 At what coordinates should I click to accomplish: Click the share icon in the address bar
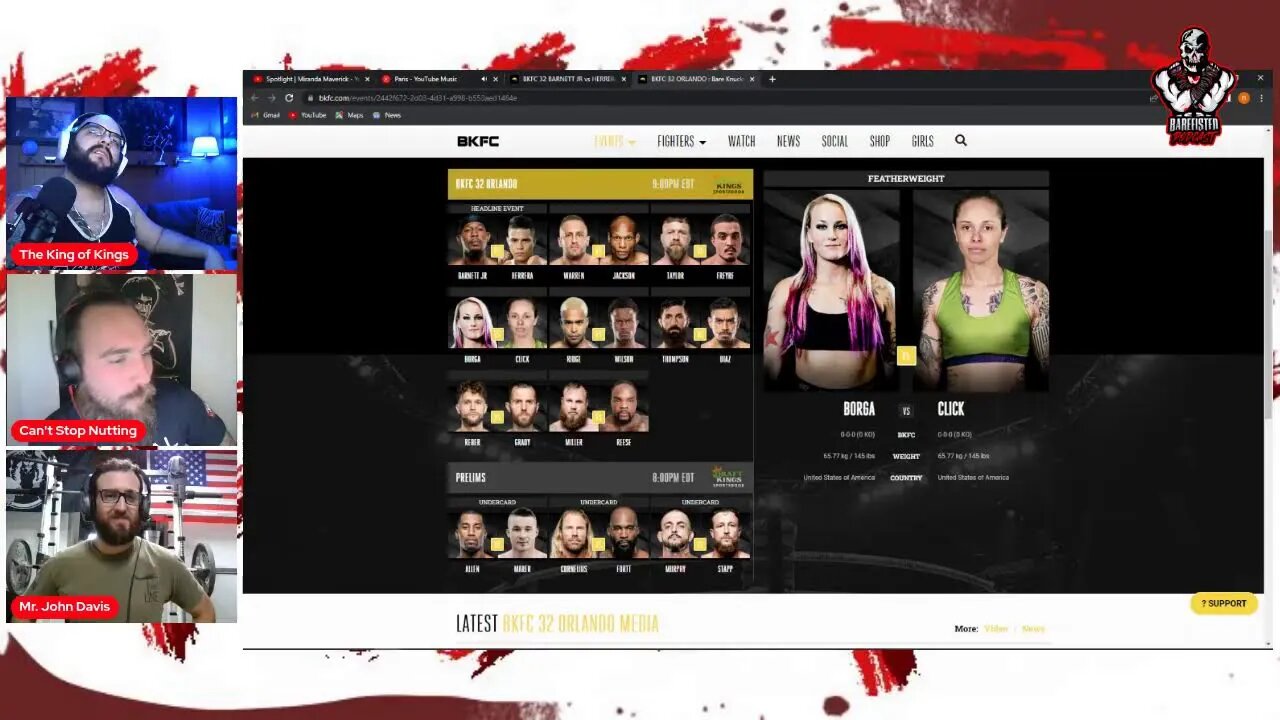pos(1153,98)
